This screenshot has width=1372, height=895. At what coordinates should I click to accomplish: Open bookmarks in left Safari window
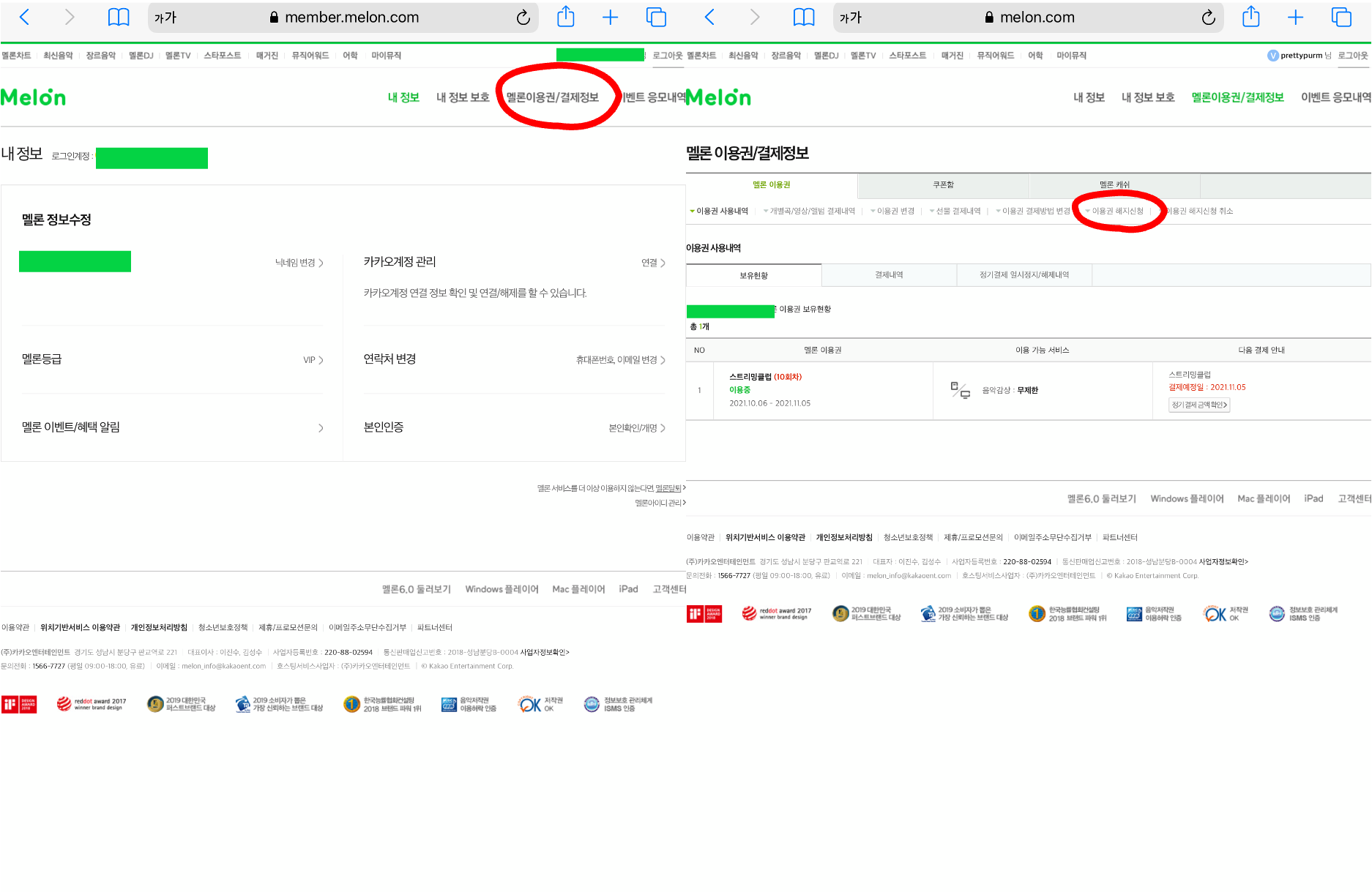pos(118,18)
